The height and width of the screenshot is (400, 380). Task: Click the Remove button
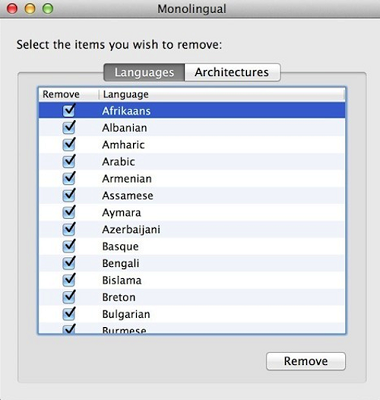point(306,361)
